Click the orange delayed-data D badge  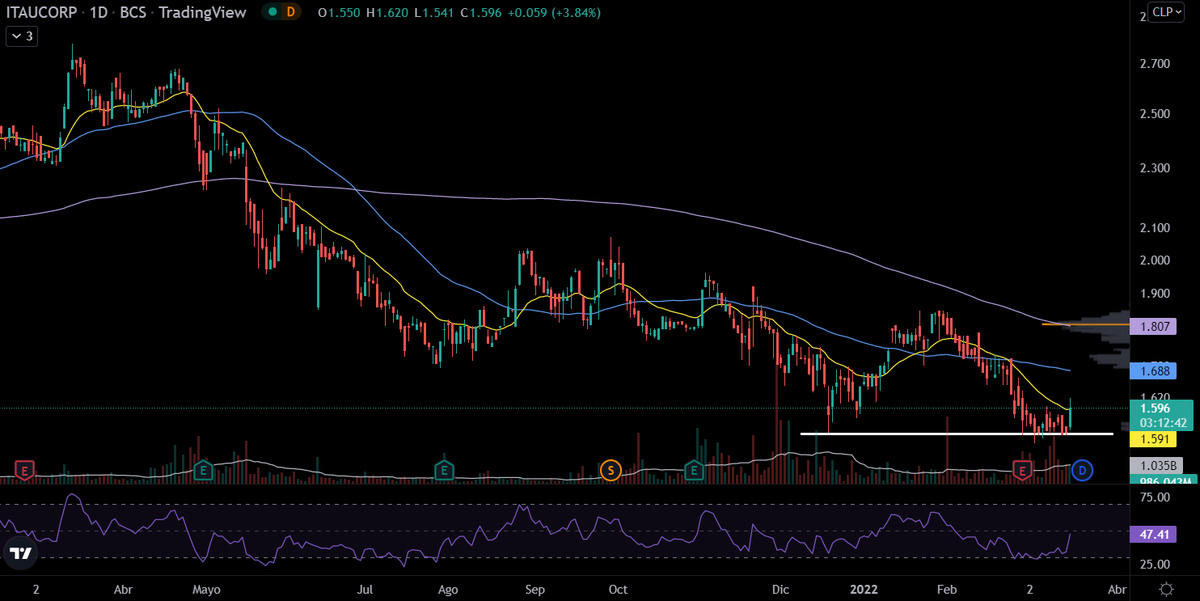[291, 12]
